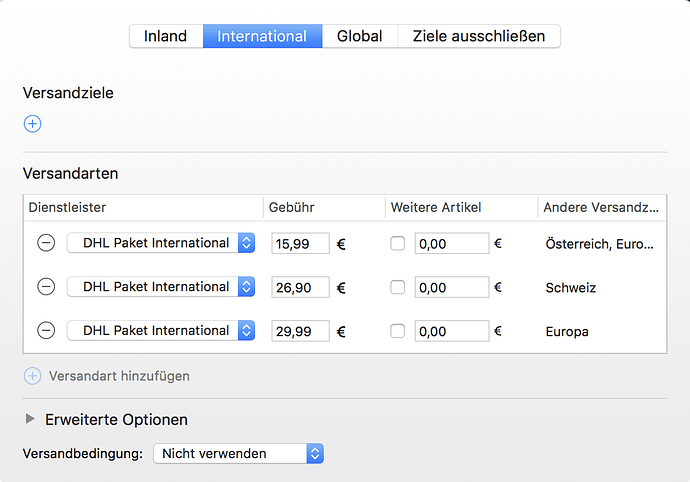
Task: Tick Weitere Artikel checkbox in Schweiz row
Action: [x=397, y=287]
